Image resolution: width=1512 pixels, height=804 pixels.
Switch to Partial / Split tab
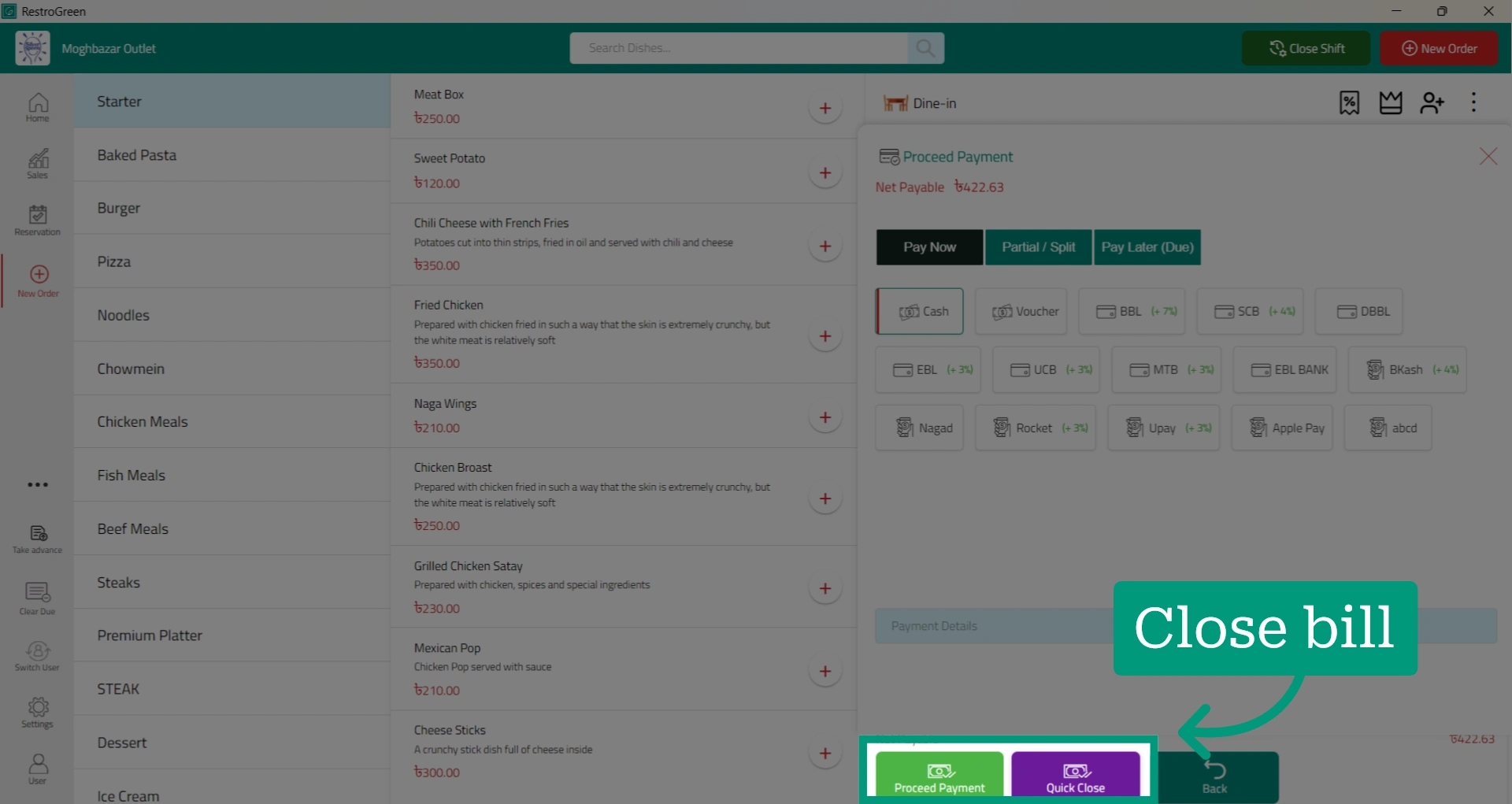point(1038,247)
